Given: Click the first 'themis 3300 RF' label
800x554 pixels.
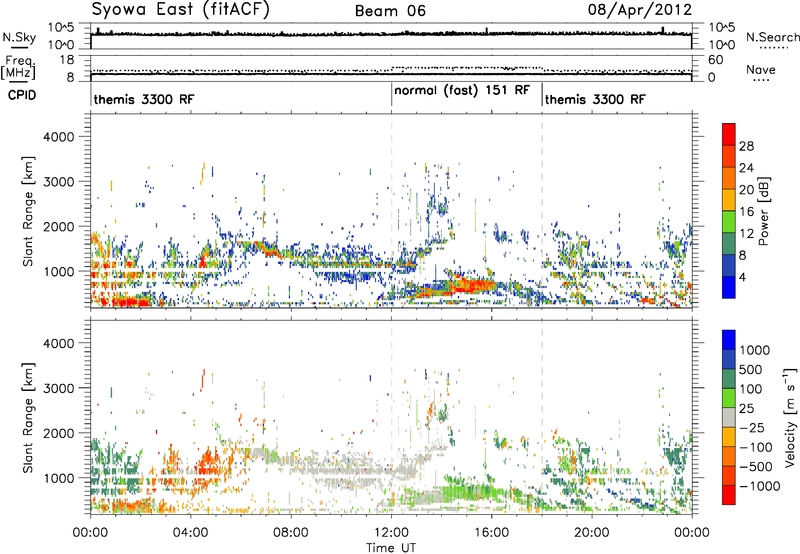Looking at the screenshot, I should (x=144, y=99).
